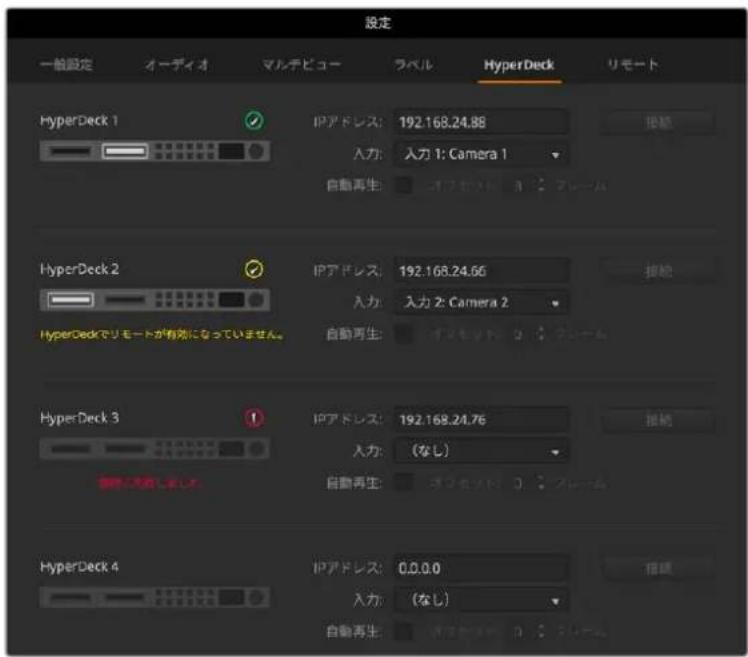Open HyperDeck 3 input dropdown (なし)

tap(481, 451)
